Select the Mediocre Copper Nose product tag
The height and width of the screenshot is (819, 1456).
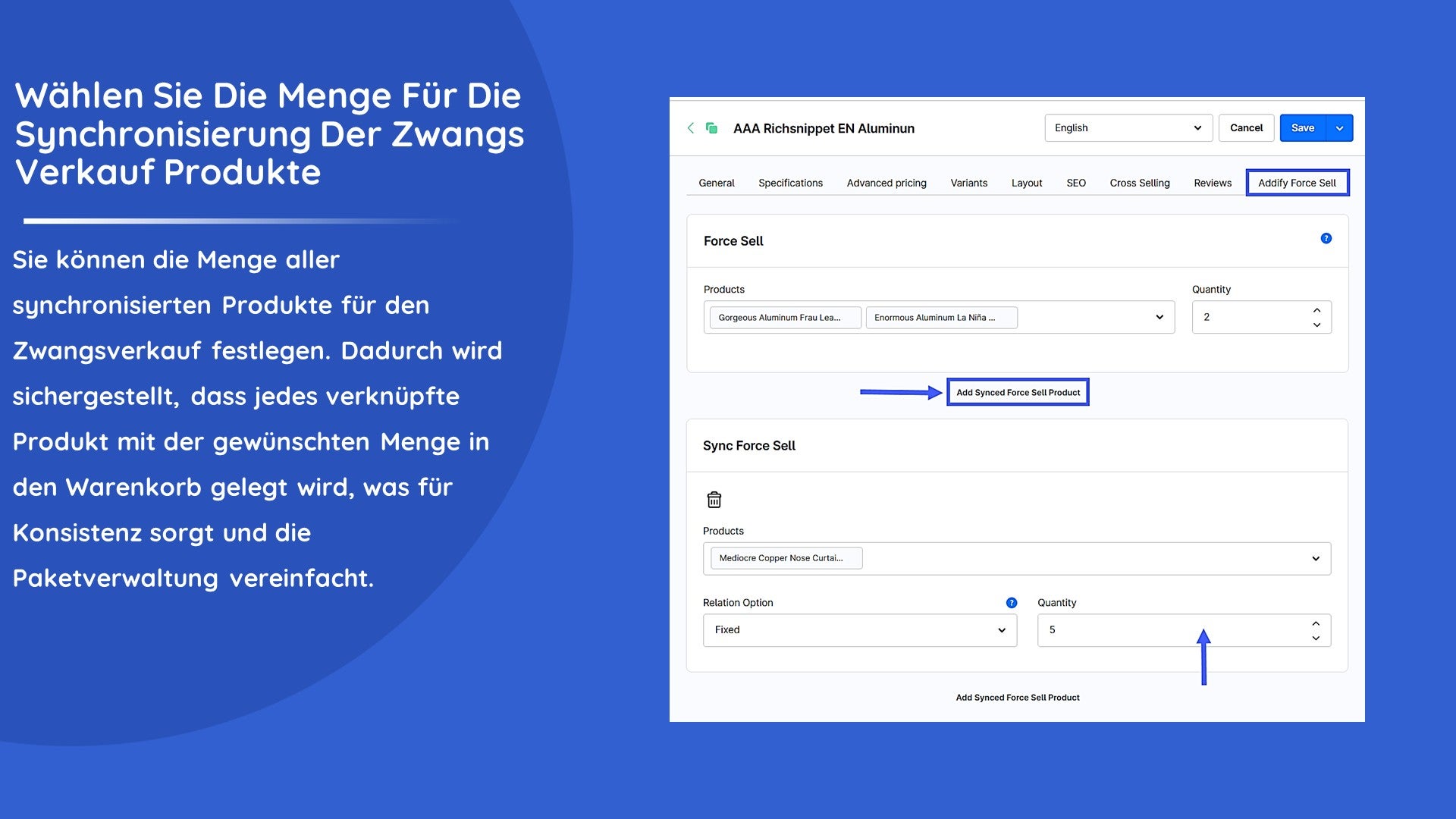pyautogui.click(x=786, y=558)
